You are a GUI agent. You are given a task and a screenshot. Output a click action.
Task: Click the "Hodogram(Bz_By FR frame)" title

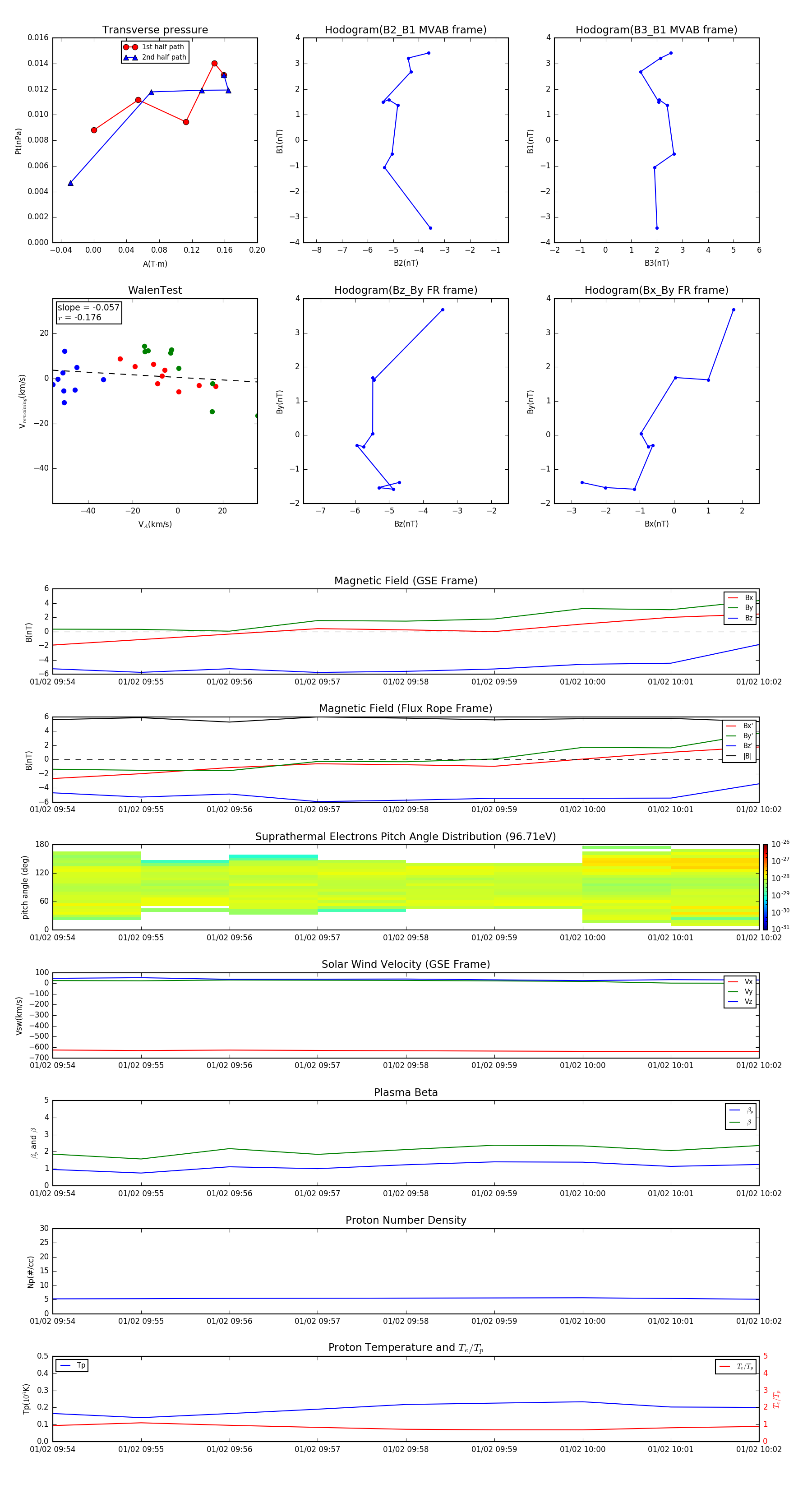[406, 290]
